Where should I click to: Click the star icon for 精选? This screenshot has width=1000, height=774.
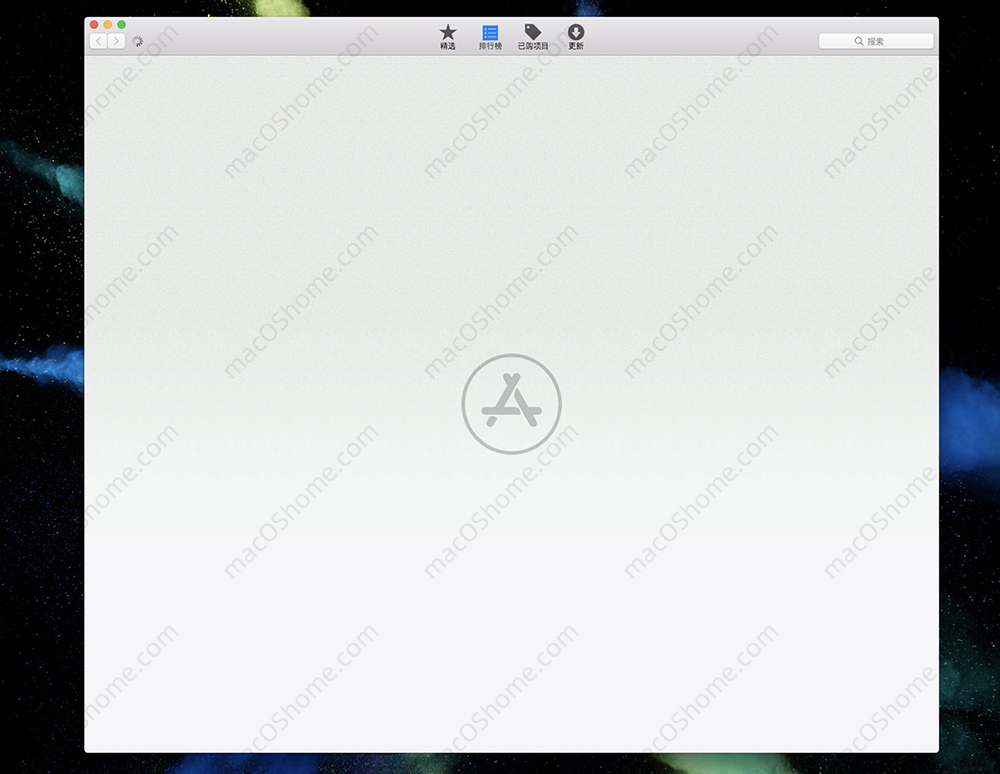point(448,32)
